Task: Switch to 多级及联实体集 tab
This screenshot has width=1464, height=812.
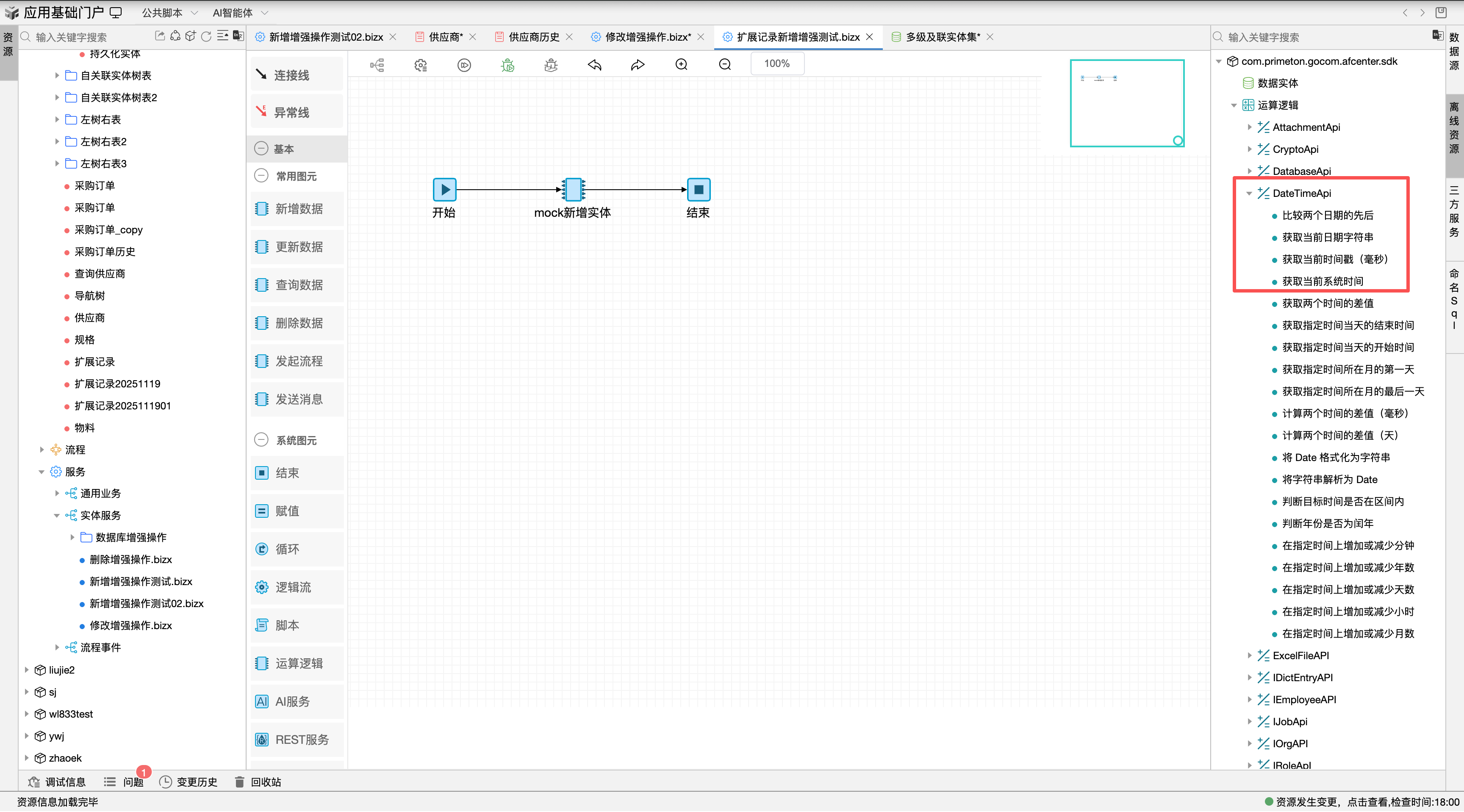Action: (x=942, y=37)
